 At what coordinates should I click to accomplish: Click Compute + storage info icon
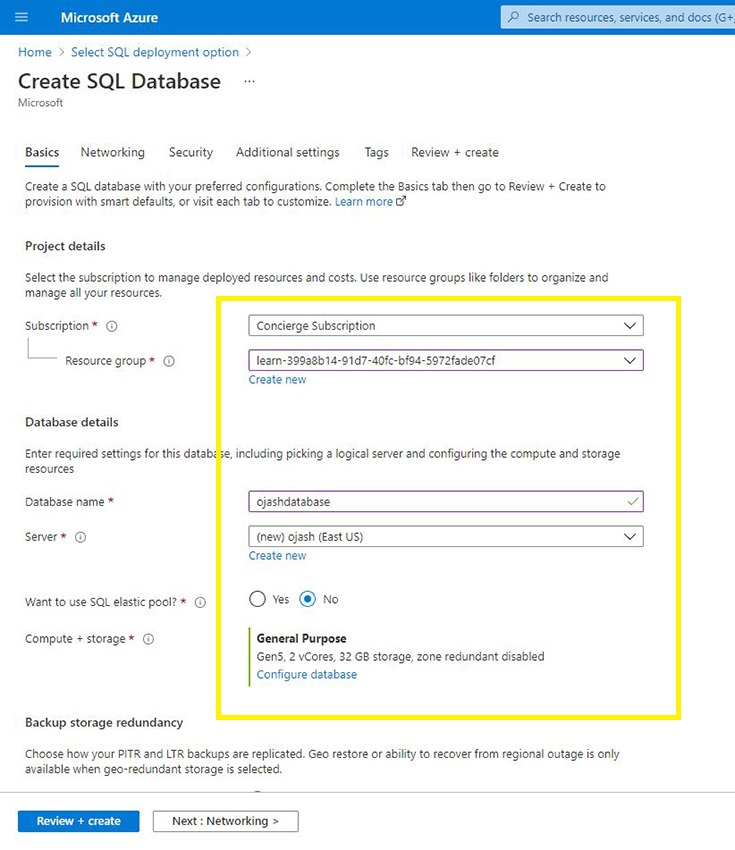click(x=149, y=639)
